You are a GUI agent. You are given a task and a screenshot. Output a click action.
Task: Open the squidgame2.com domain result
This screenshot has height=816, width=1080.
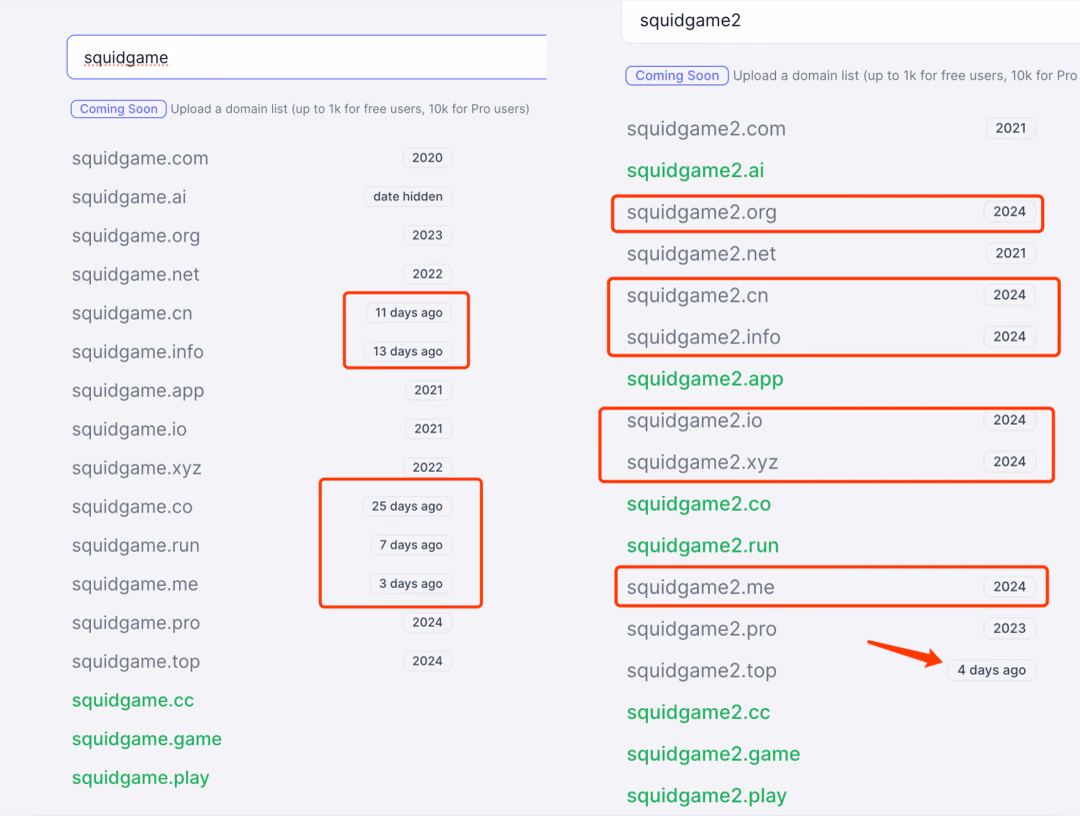[x=706, y=129]
